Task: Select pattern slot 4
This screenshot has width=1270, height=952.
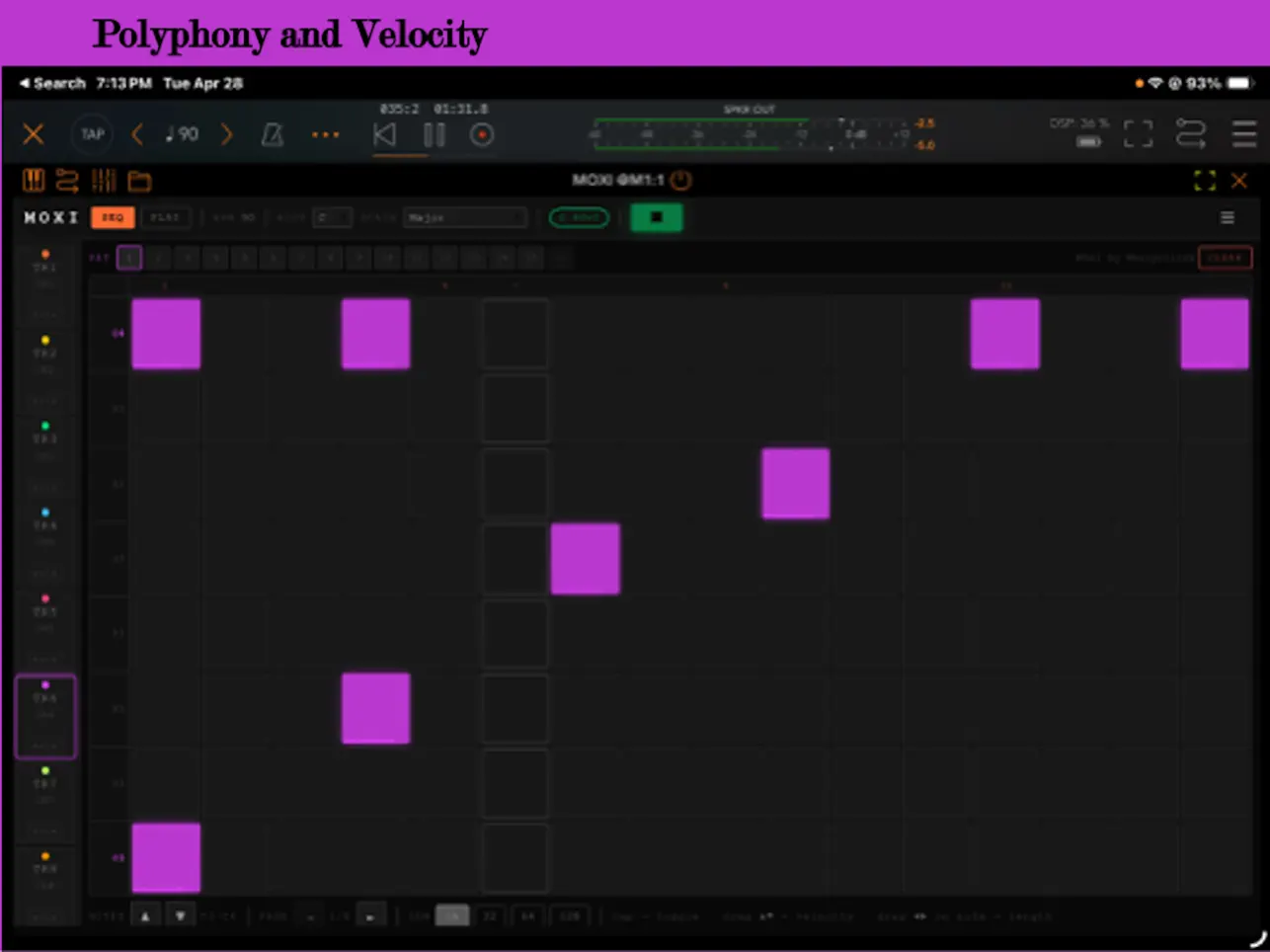Action: pyautogui.click(x=215, y=258)
